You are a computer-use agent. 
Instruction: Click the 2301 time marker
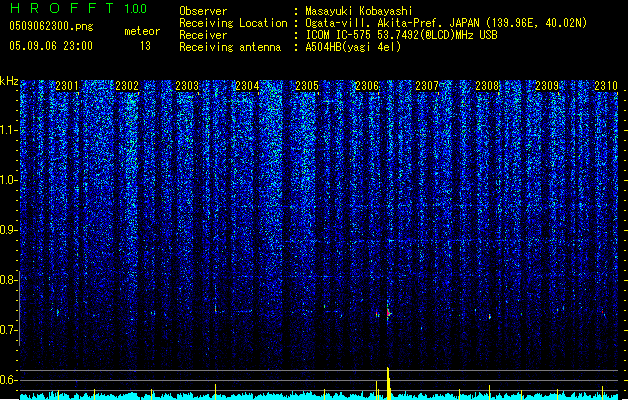tap(67, 86)
